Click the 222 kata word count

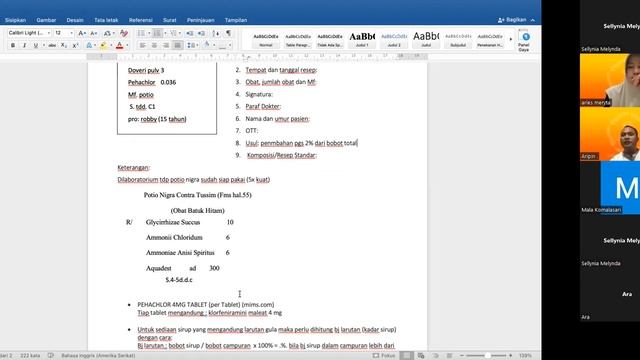30,356
